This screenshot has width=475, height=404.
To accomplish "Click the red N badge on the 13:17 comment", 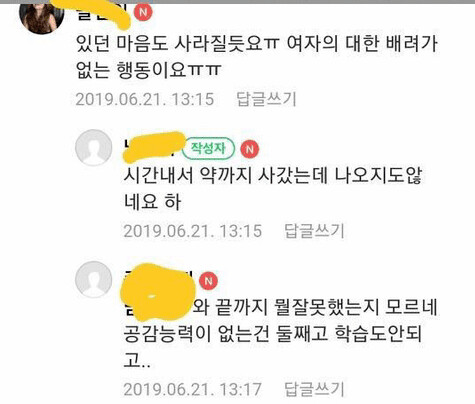I will point(208,281).
